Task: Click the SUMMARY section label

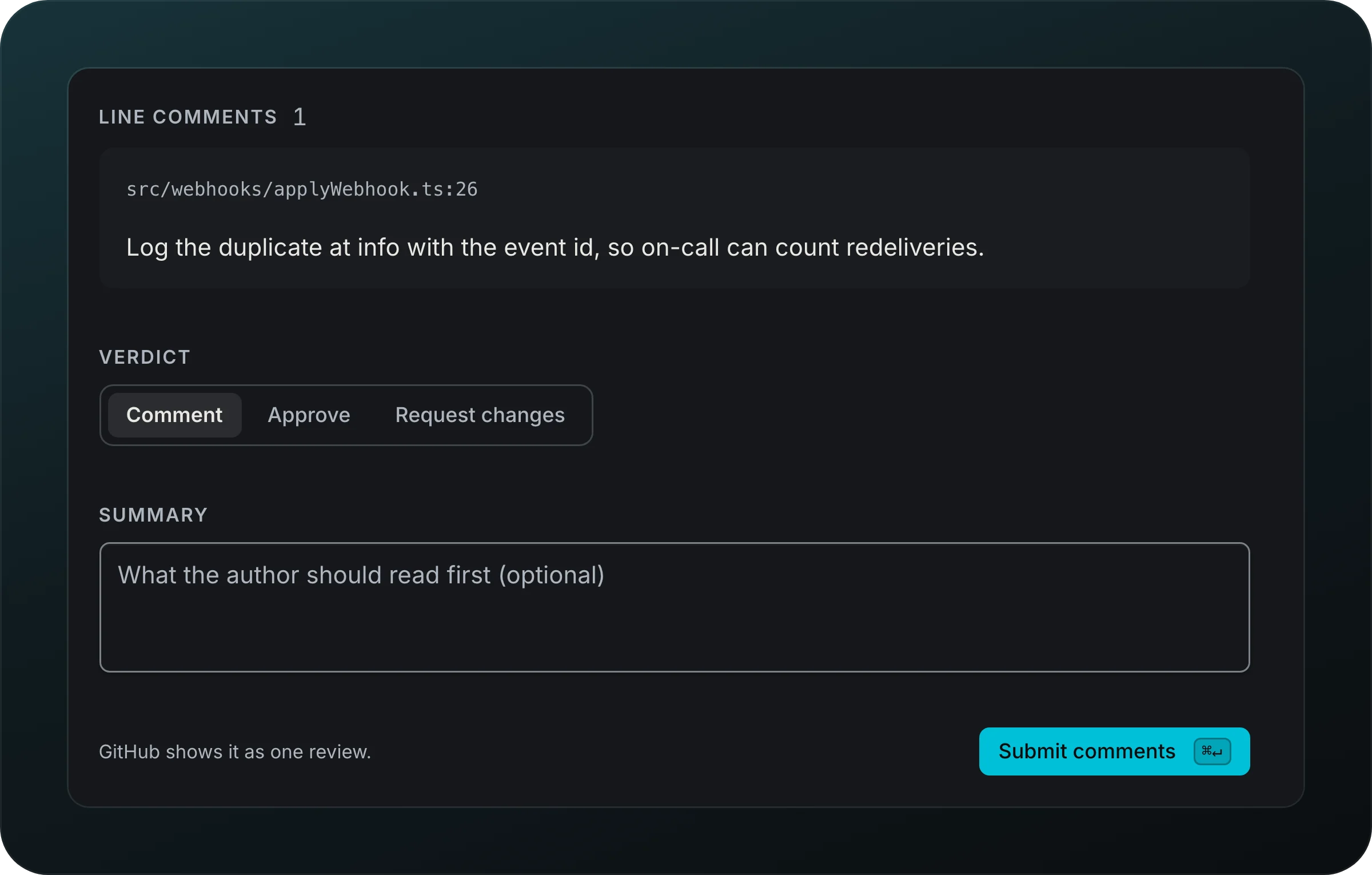Action: click(x=153, y=515)
